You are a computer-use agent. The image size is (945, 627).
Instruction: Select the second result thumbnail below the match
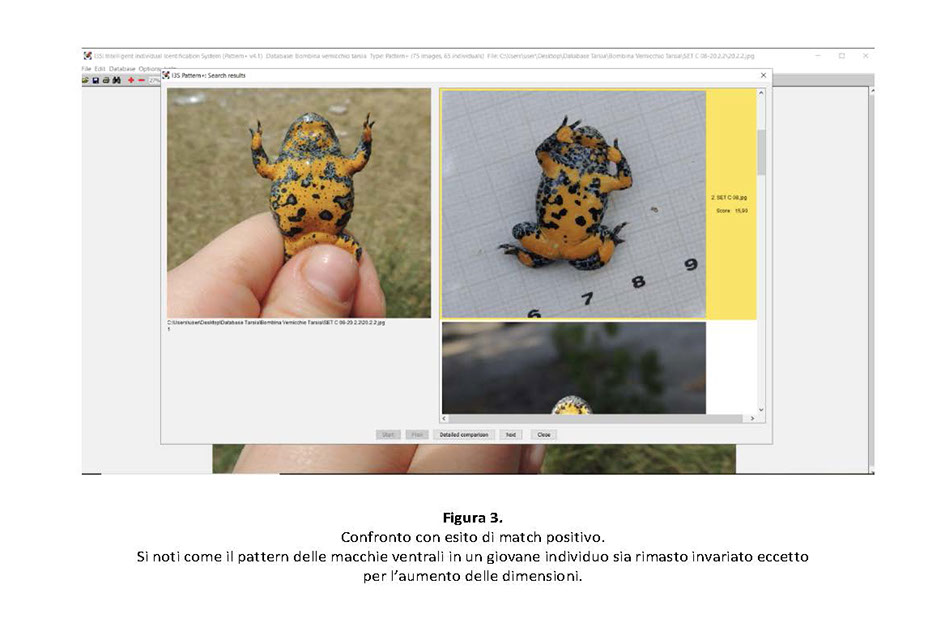[x=573, y=367]
